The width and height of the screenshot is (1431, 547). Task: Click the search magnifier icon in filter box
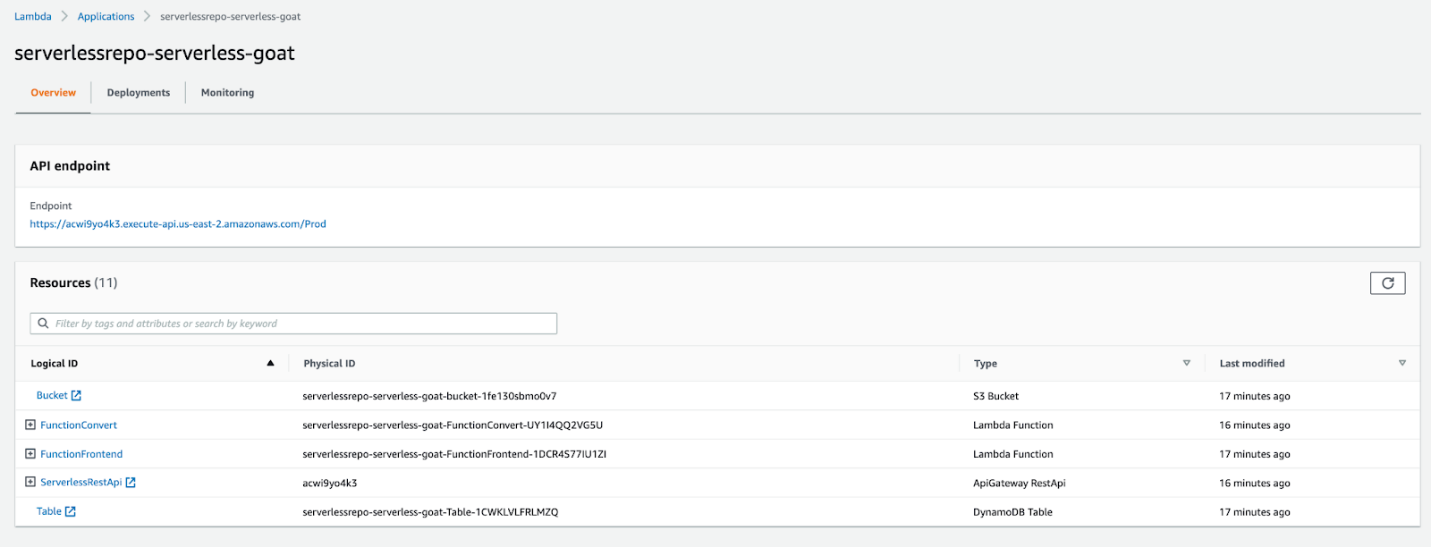43,324
